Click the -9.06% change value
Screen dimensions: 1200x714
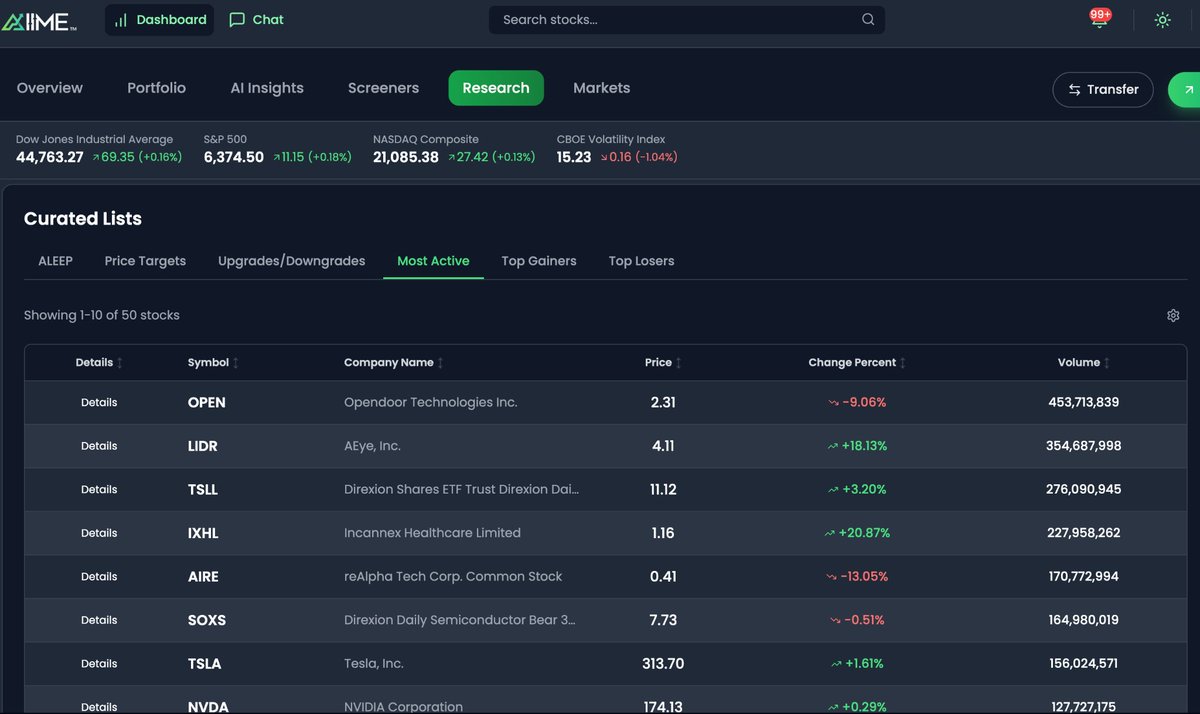(x=864, y=403)
